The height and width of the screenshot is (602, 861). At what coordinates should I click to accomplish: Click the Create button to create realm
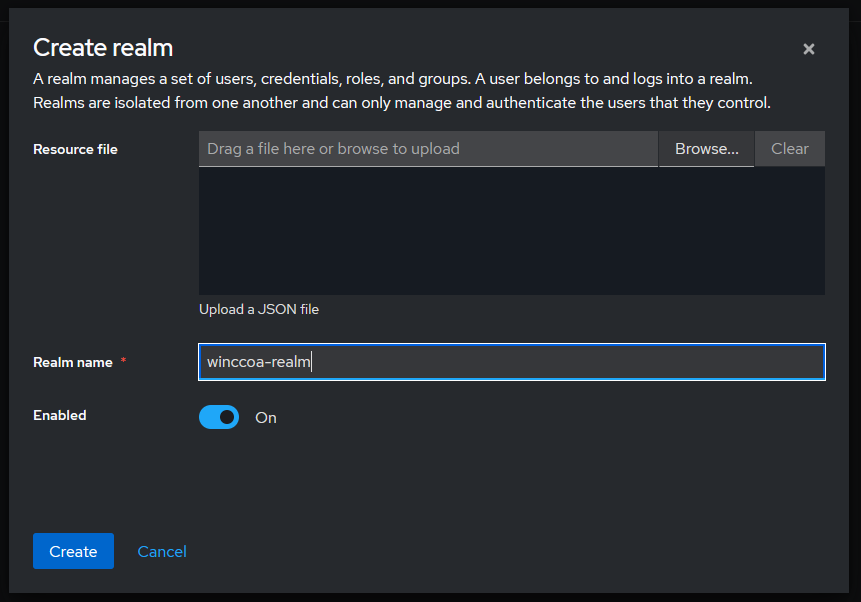click(x=73, y=551)
